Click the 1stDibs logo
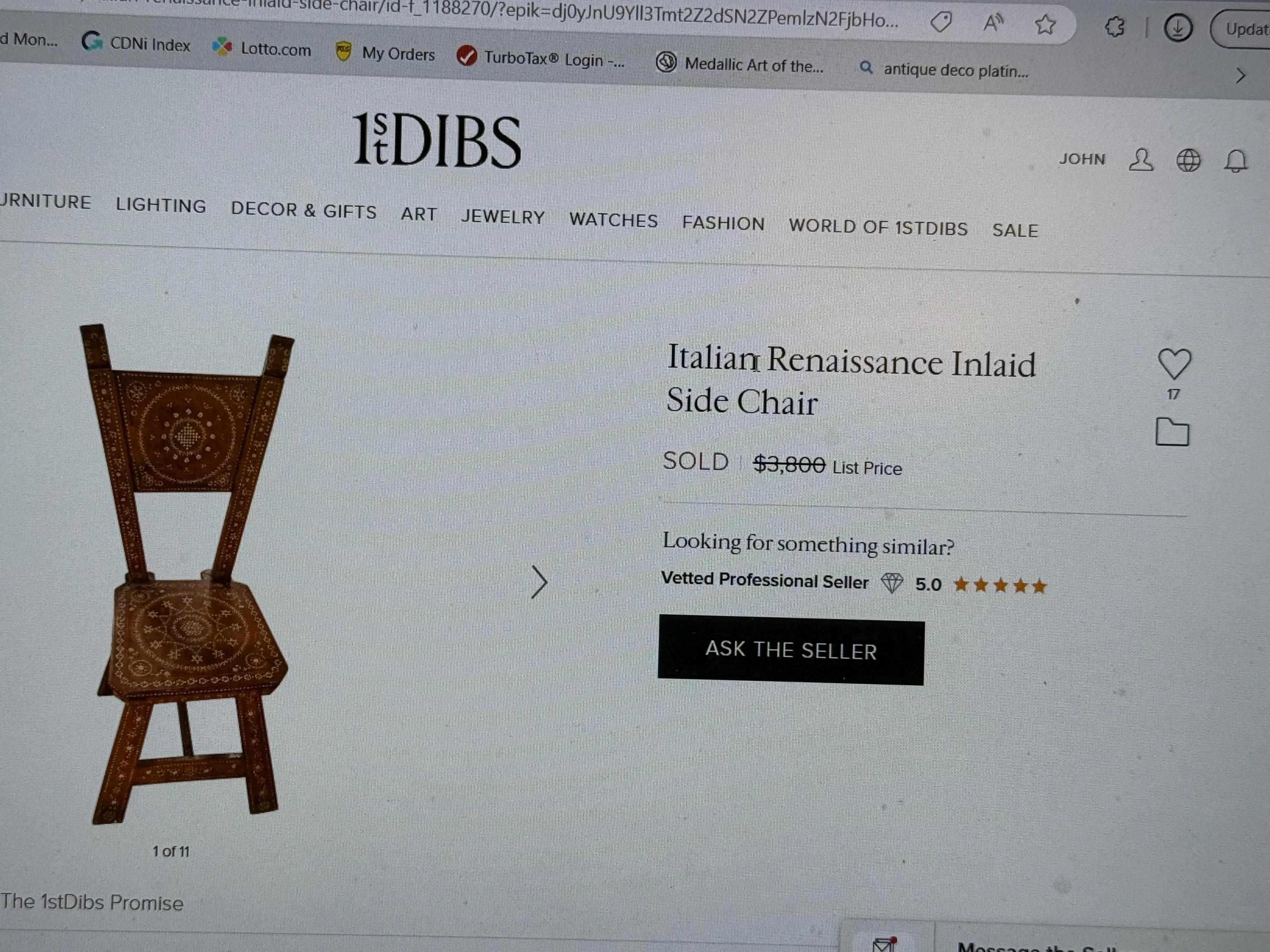Screen dimensions: 1270x952 pyautogui.click(x=437, y=140)
